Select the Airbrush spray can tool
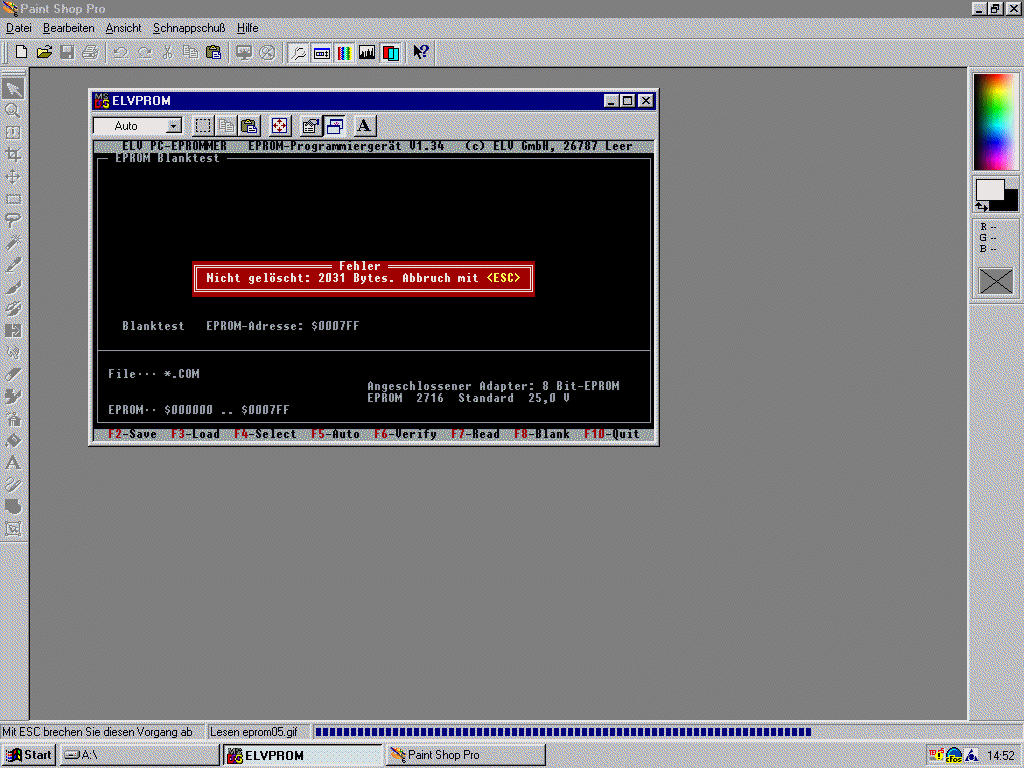 [13, 419]
